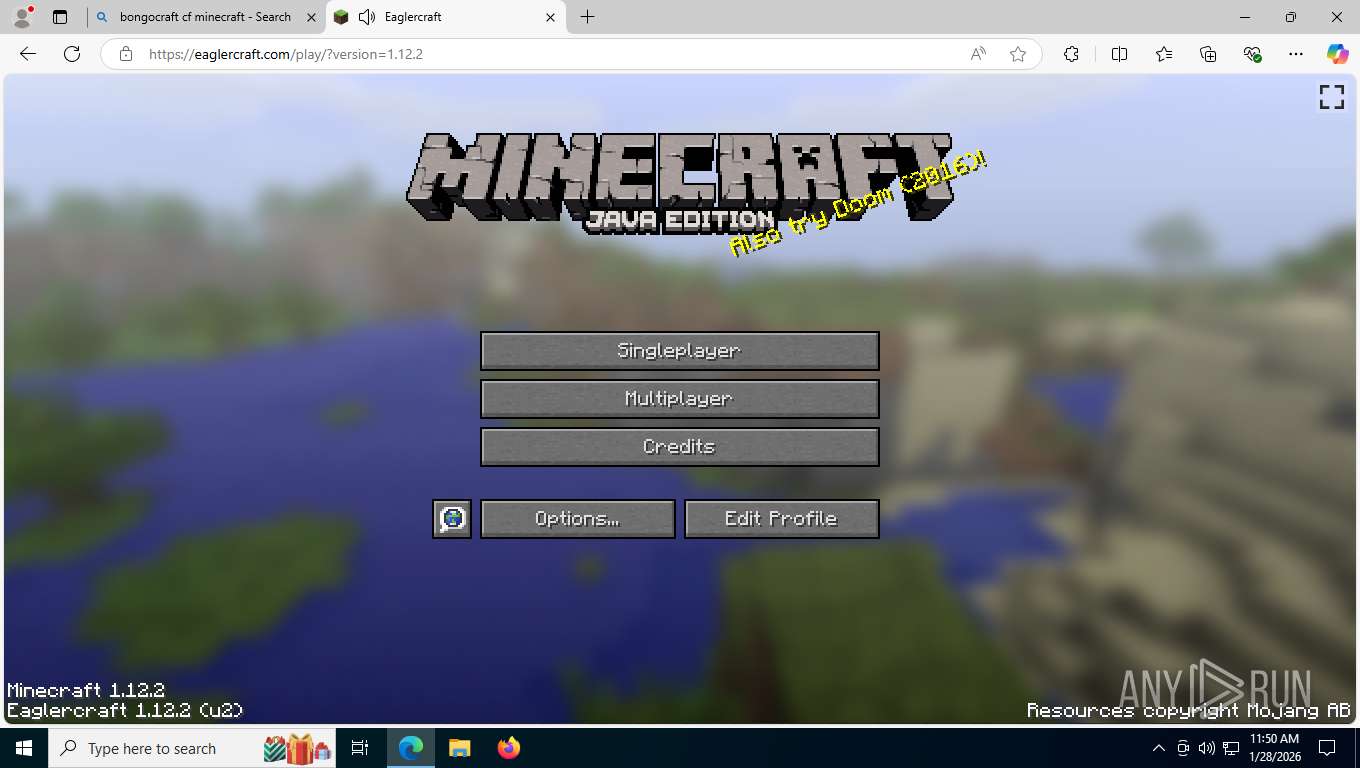Launch Copilot sidebar
The height and width of the screenshot is (768, 1360).
tap(1338, 54)
